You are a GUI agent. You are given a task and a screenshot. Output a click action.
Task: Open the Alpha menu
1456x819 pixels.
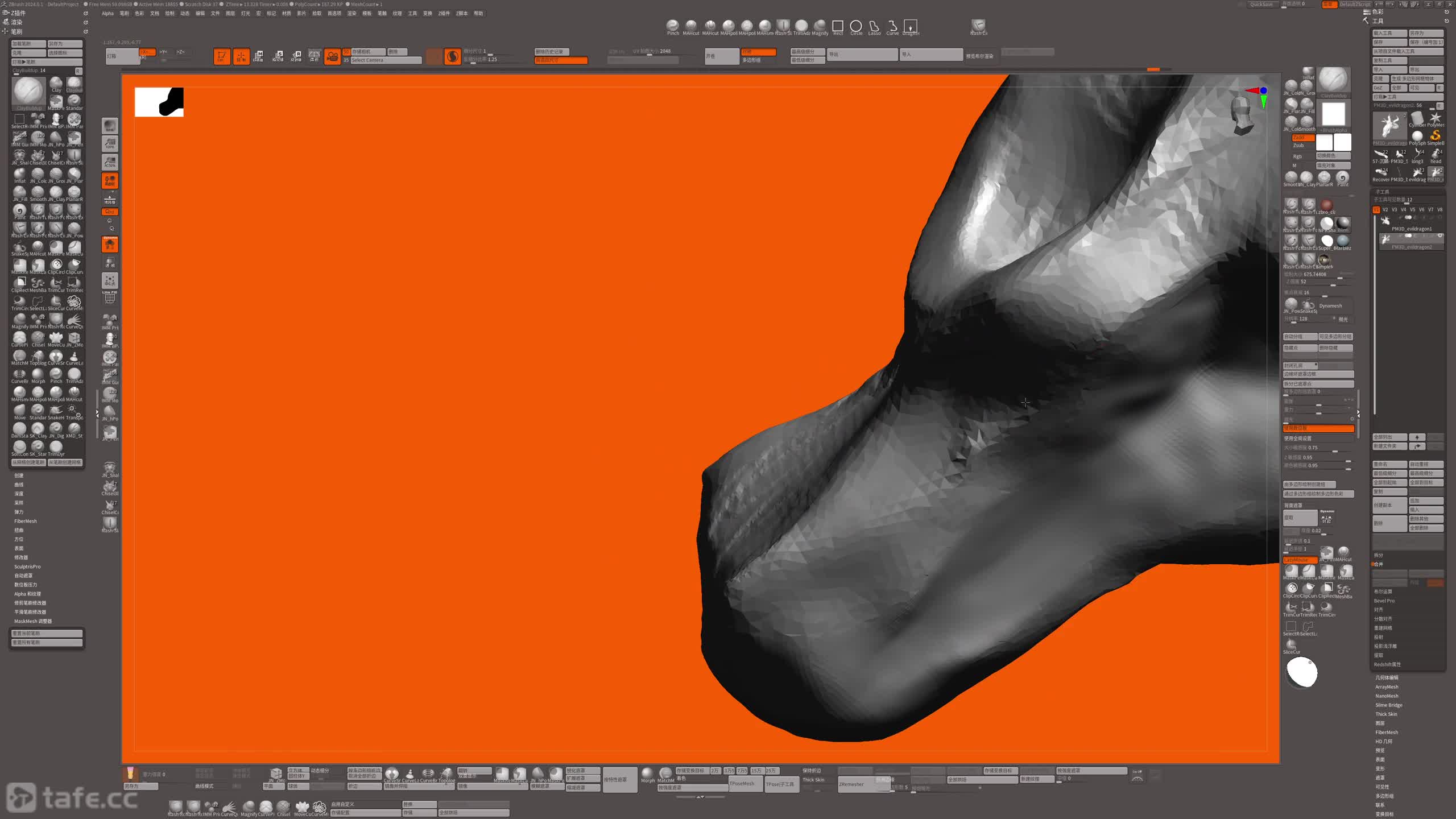point(108,14)
